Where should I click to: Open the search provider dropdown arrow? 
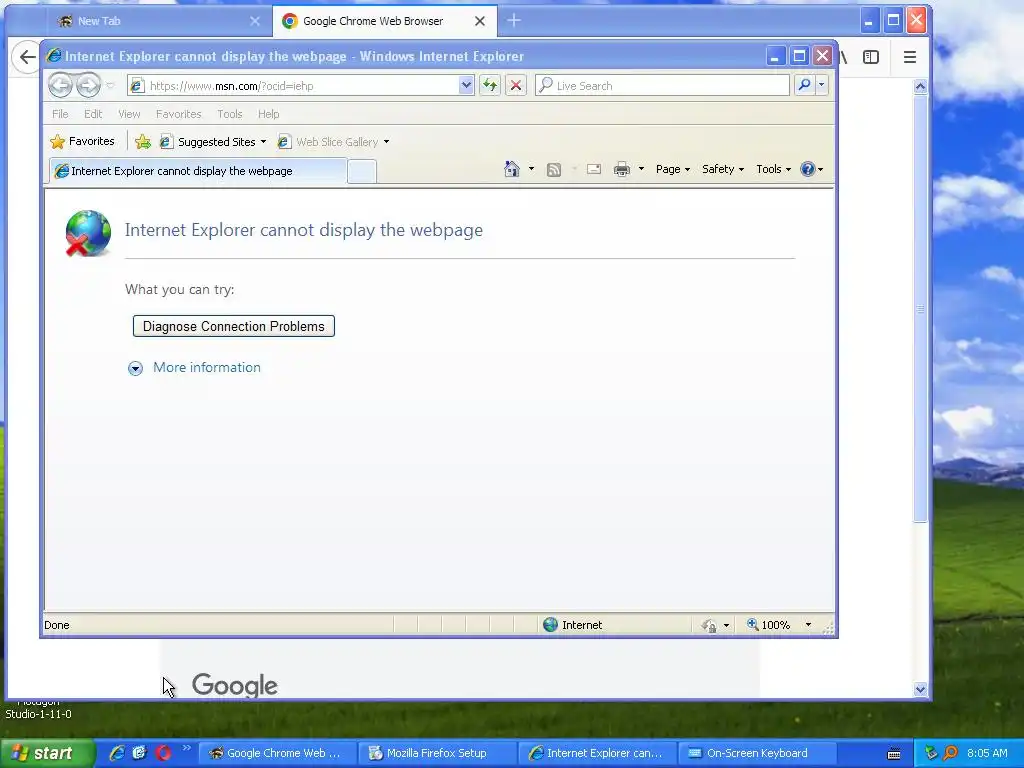[x=822, y=86]
